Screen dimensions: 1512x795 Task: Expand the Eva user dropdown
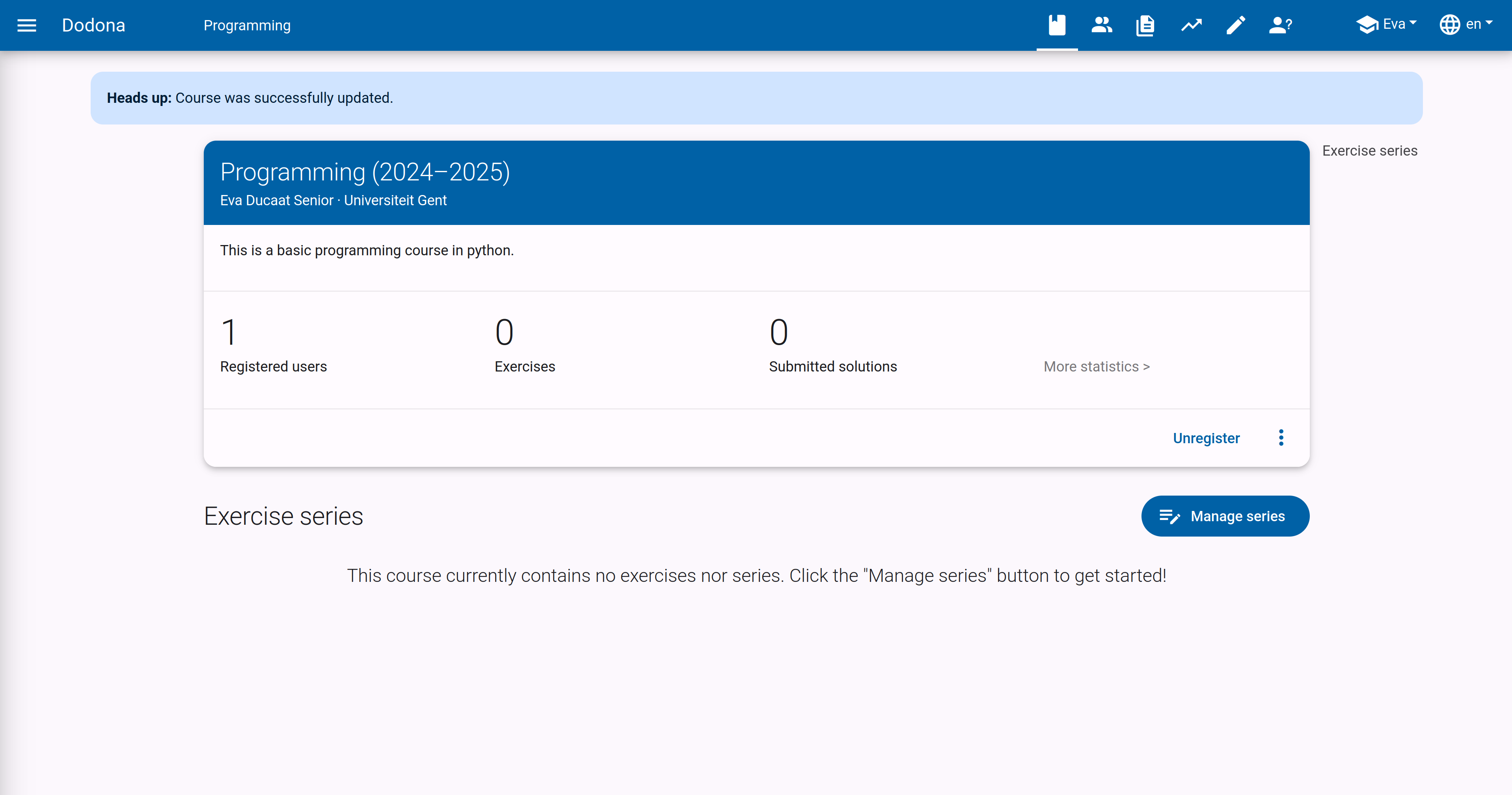point(1386,25)
